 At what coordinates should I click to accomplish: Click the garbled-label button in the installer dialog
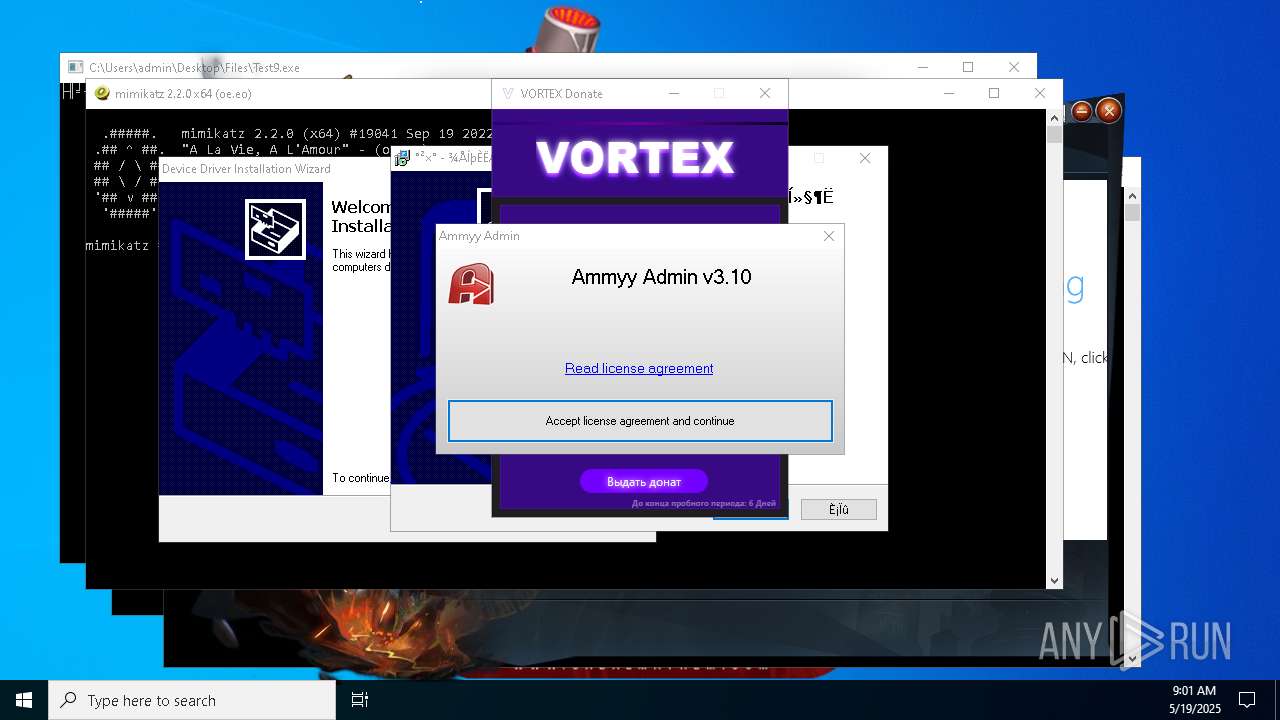tap(839, 510)
